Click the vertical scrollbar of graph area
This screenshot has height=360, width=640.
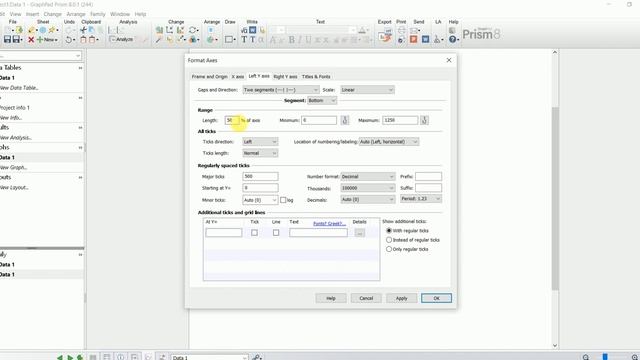(x=555, y=199)
